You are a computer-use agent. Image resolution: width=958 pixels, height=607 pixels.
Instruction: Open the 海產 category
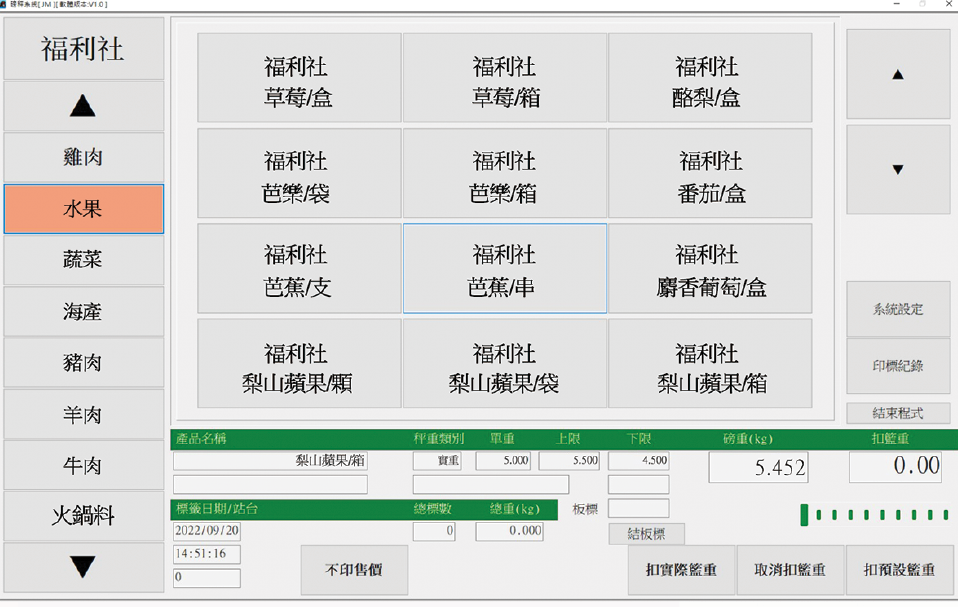click(83, 312)
